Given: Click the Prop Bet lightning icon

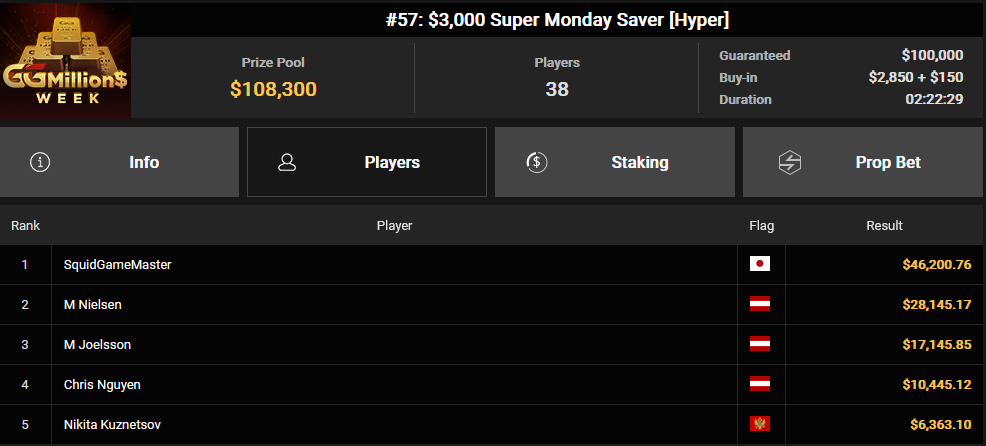Looking at the screenshot, I should pyautogui.click(x=790, y=162).
